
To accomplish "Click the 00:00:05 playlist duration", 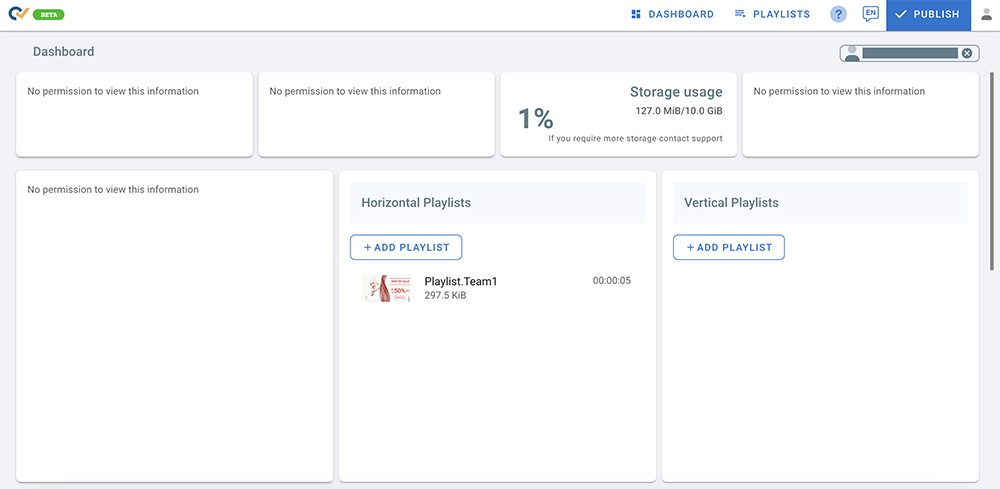I will [611, 281].
